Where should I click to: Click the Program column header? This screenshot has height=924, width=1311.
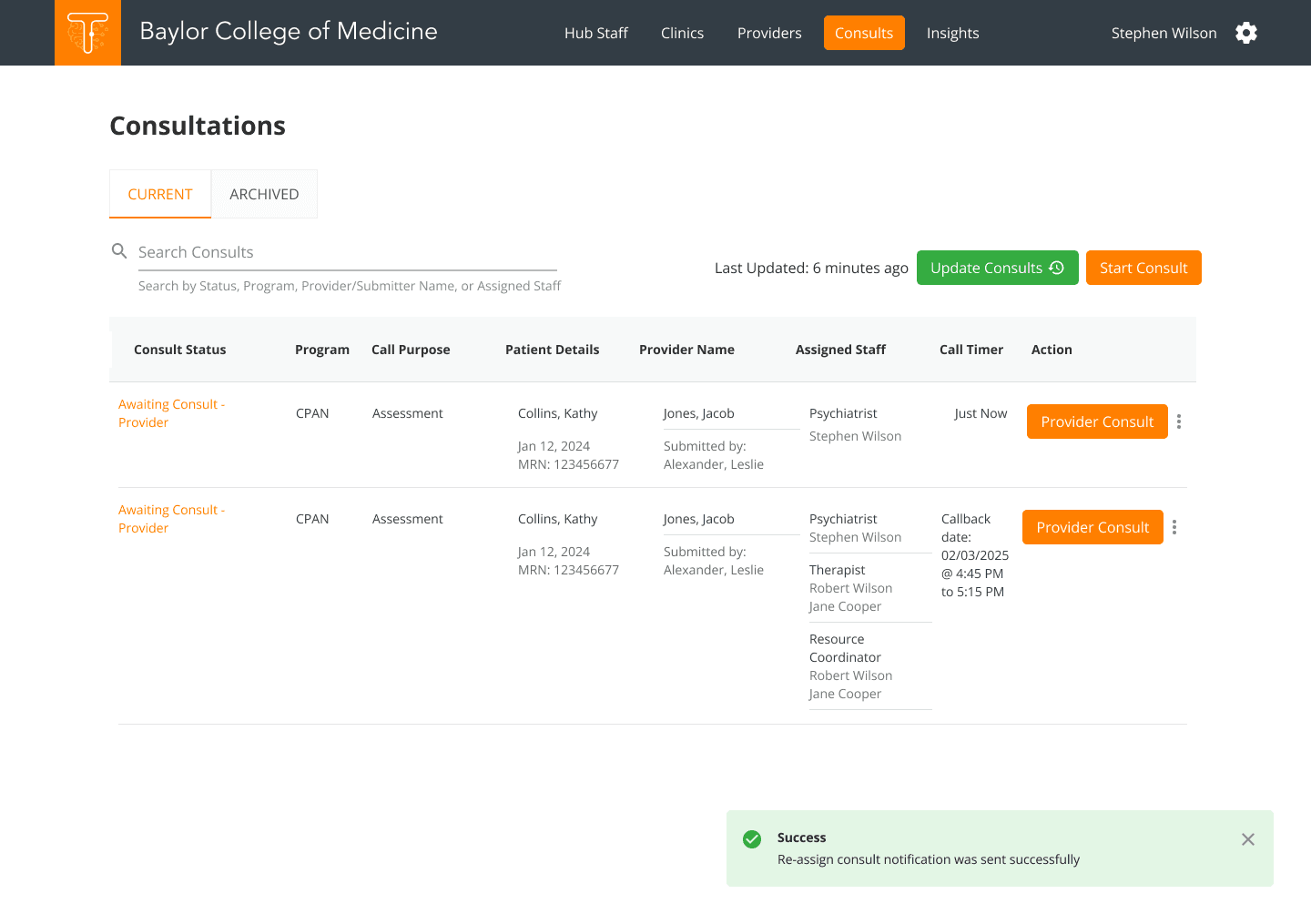[322, 350]
